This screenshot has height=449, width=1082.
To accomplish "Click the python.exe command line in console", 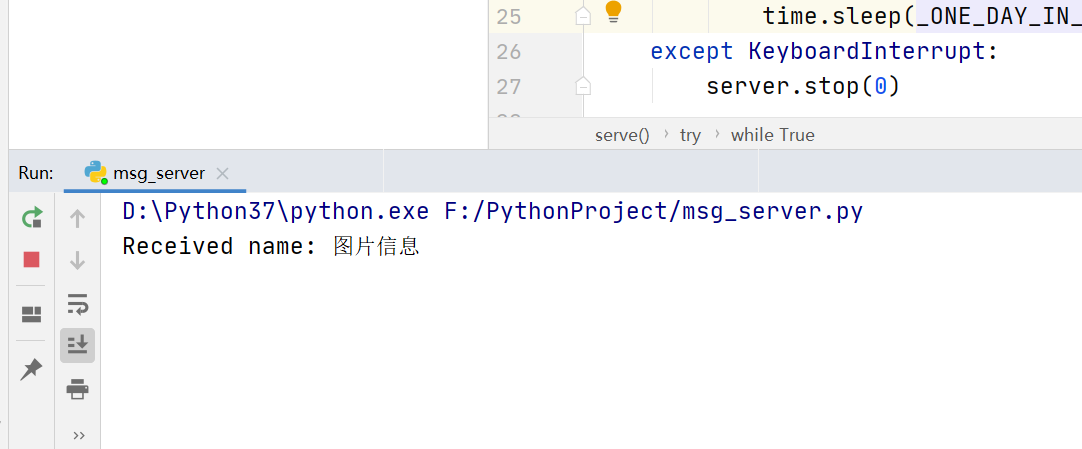I will tap(493, 211).
